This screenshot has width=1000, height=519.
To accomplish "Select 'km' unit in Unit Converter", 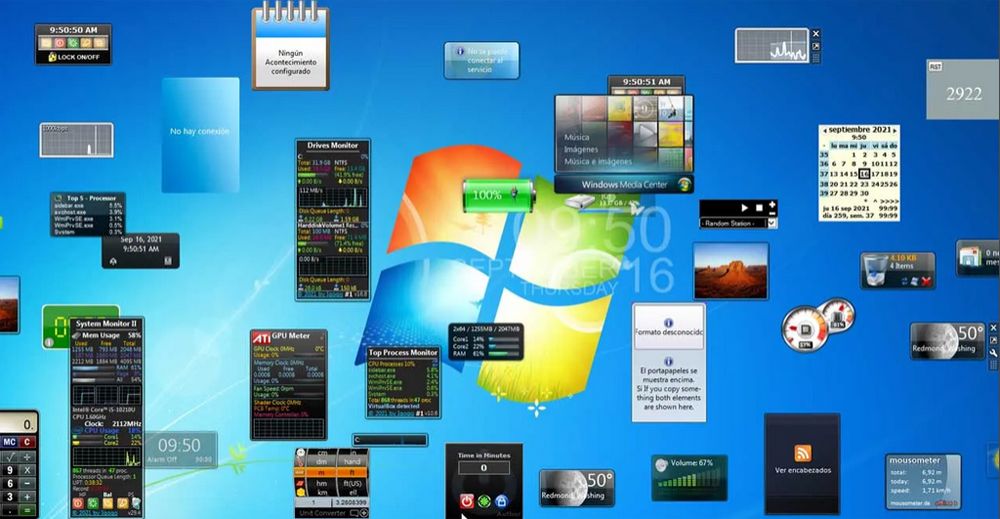I will pyautogui.click(x=321, y=492).
